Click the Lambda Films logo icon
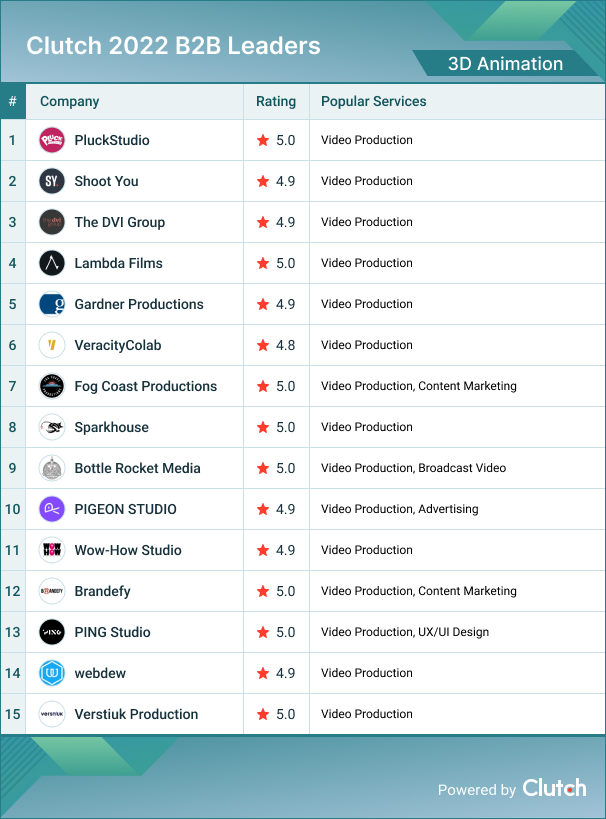Viewport: 606px width, 819px height. (x=52, y=263)
